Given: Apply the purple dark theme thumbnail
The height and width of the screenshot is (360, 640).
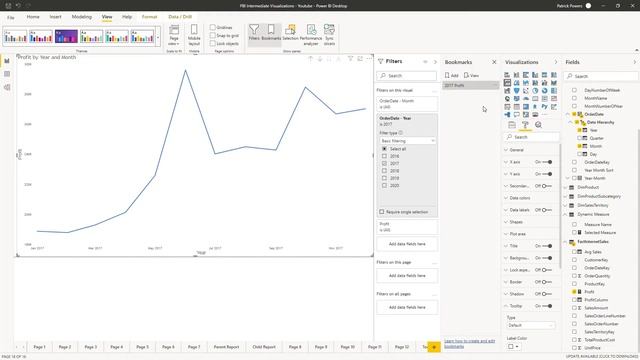Looking at the screenshot, I should [66, 36].
